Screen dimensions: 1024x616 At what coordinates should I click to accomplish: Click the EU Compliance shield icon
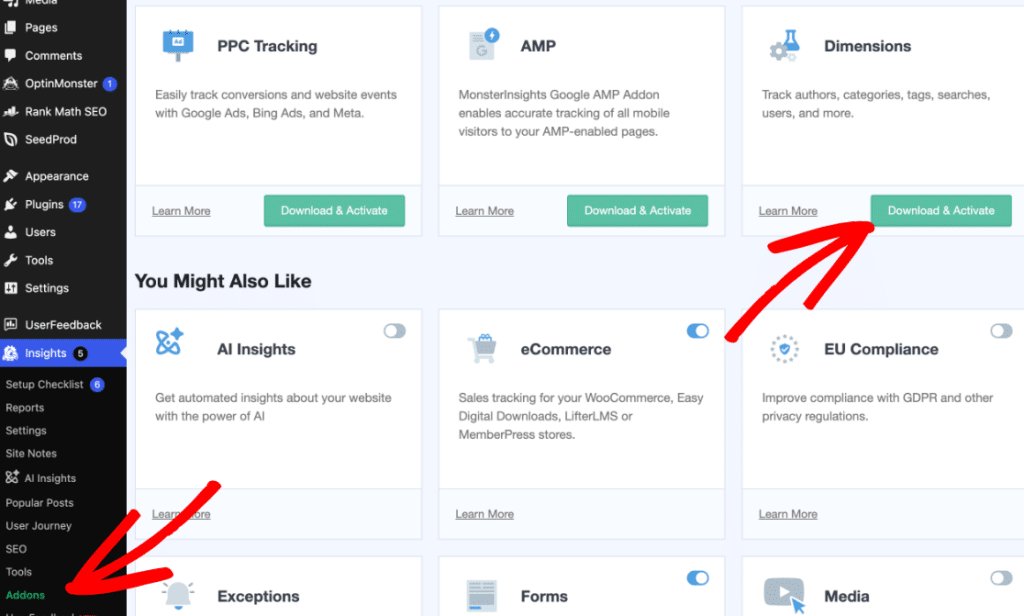(x=784, y=349)
